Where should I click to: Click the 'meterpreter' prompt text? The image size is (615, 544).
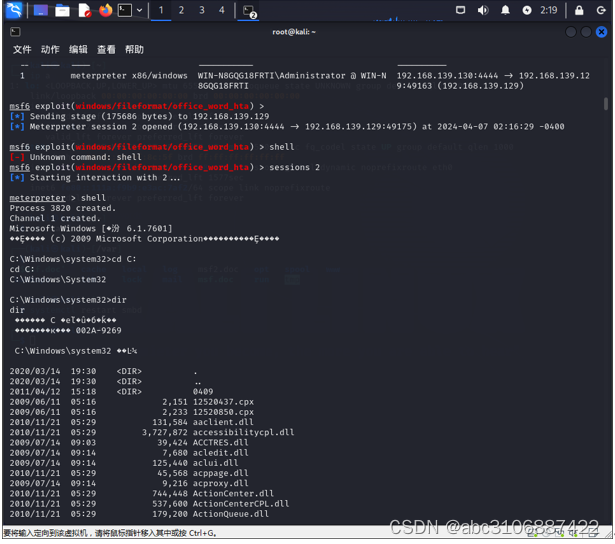(38, 198)
